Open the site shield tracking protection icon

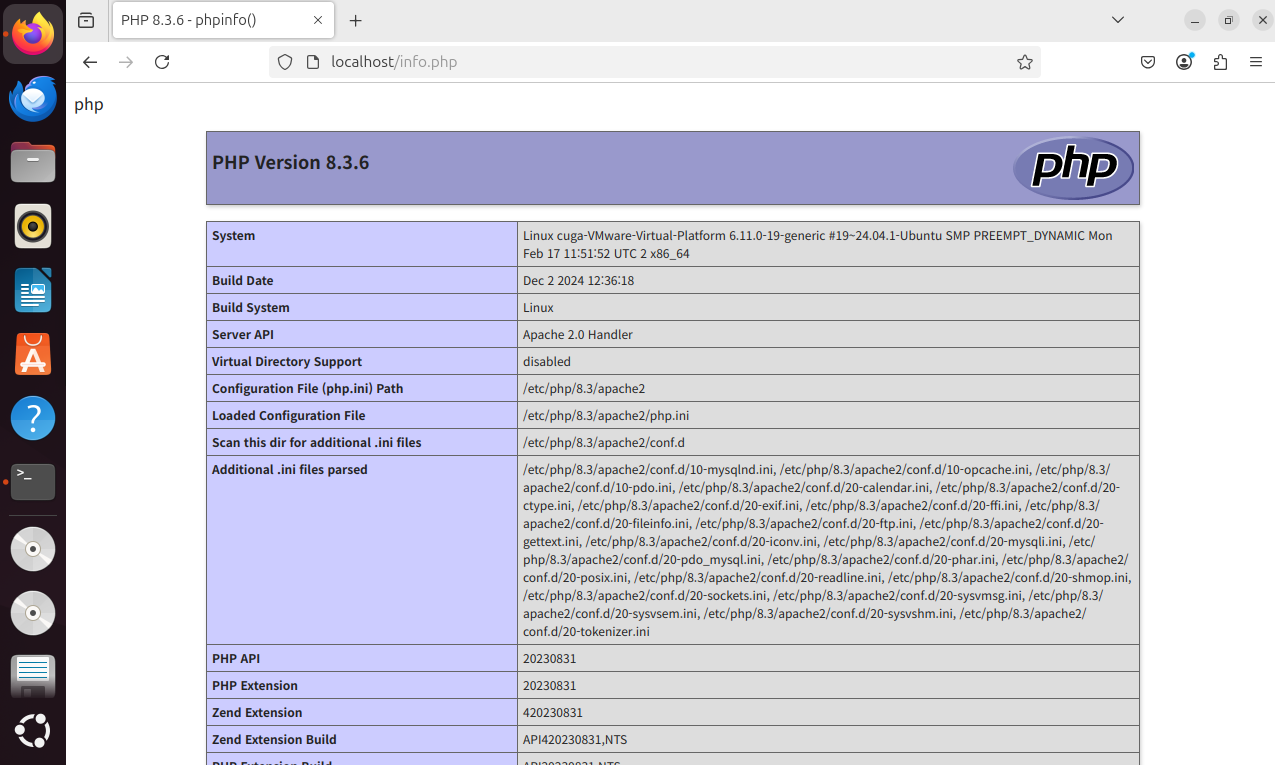285,62
